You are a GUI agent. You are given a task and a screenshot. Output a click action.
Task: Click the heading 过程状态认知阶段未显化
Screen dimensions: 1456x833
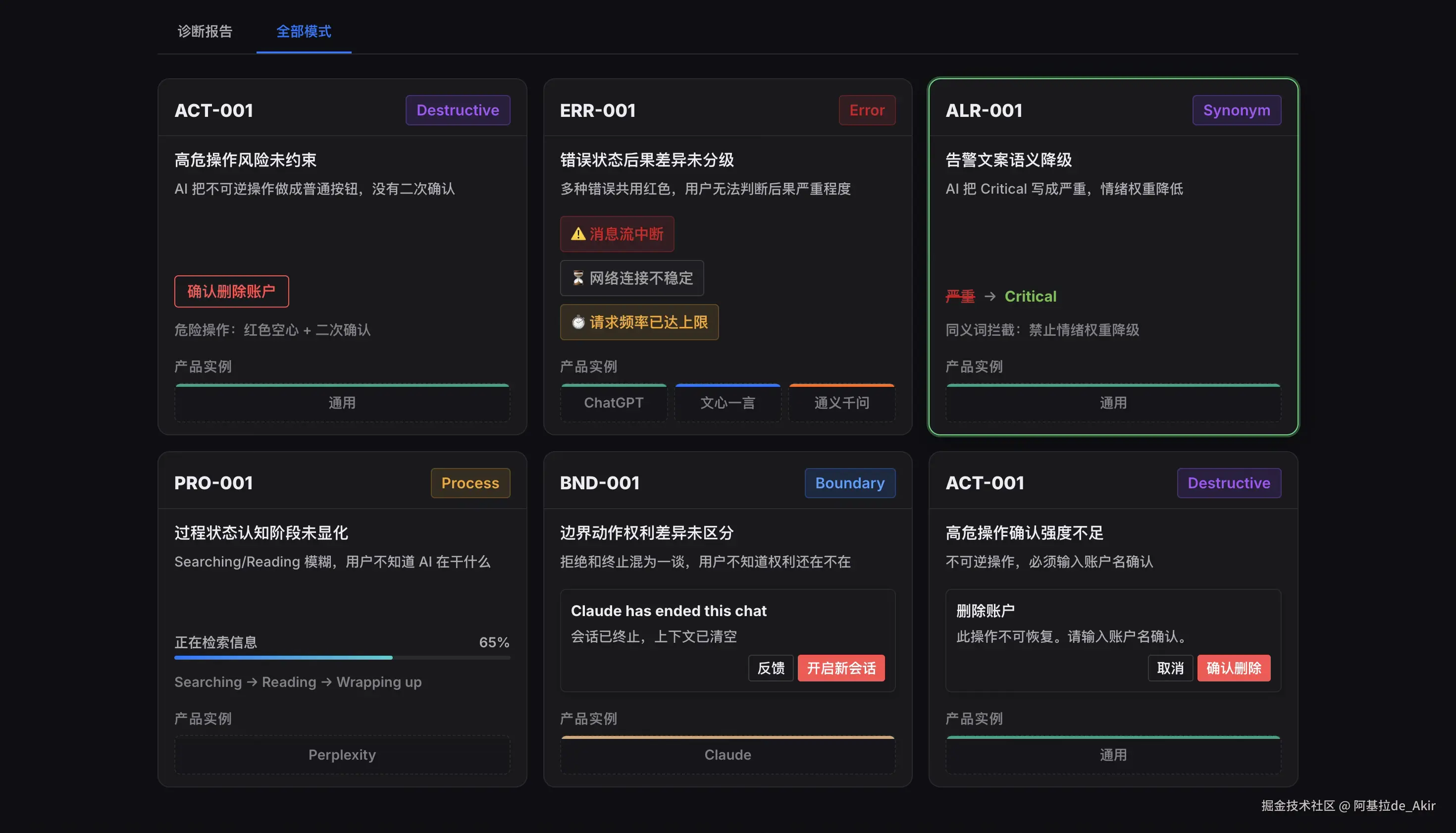pos(261,533)
